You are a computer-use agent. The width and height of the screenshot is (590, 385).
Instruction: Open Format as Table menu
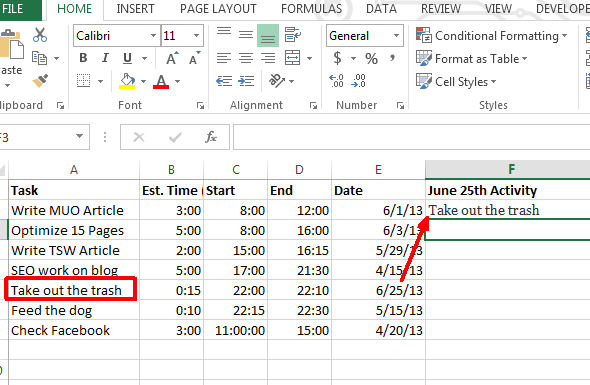[x=472, y=59]
